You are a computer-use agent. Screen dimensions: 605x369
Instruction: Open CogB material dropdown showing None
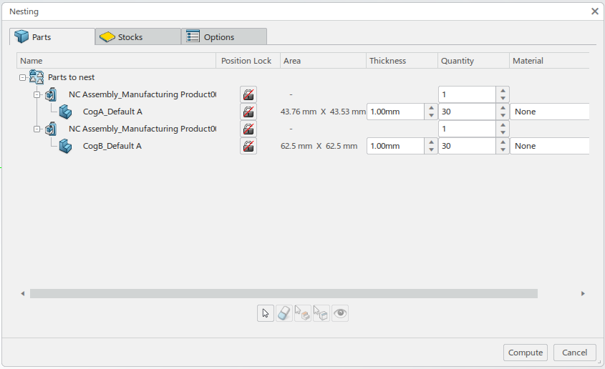tap(550, 146)
